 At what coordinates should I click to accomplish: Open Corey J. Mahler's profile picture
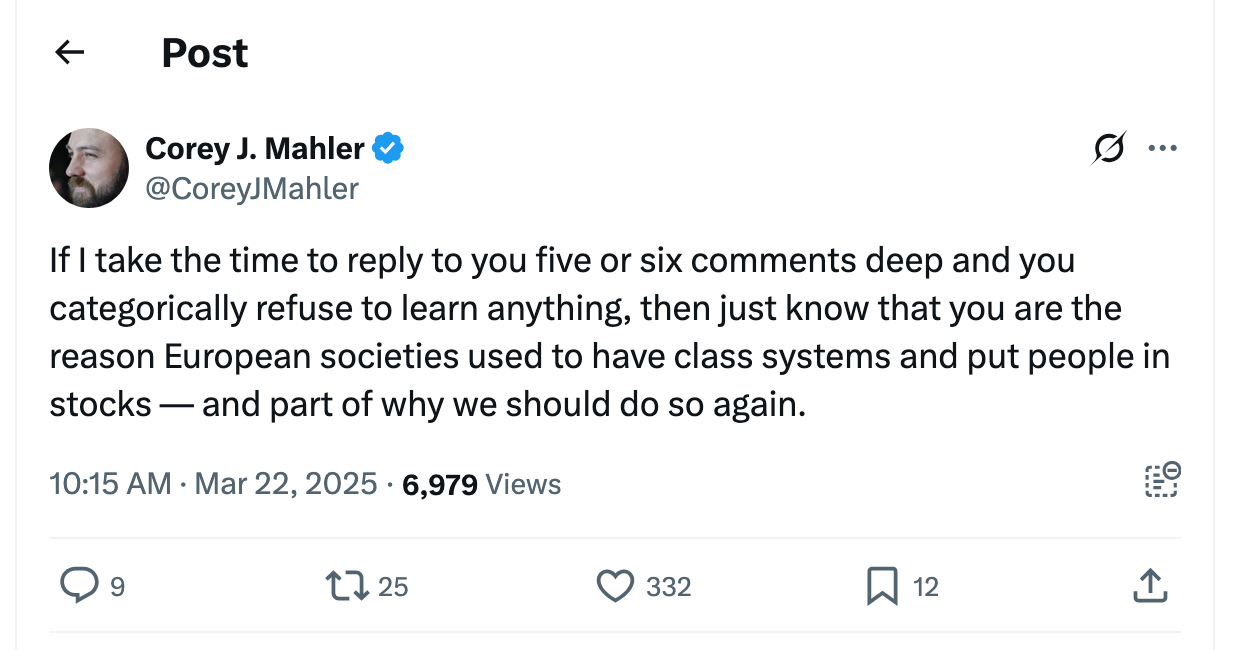tap(89, 168)
